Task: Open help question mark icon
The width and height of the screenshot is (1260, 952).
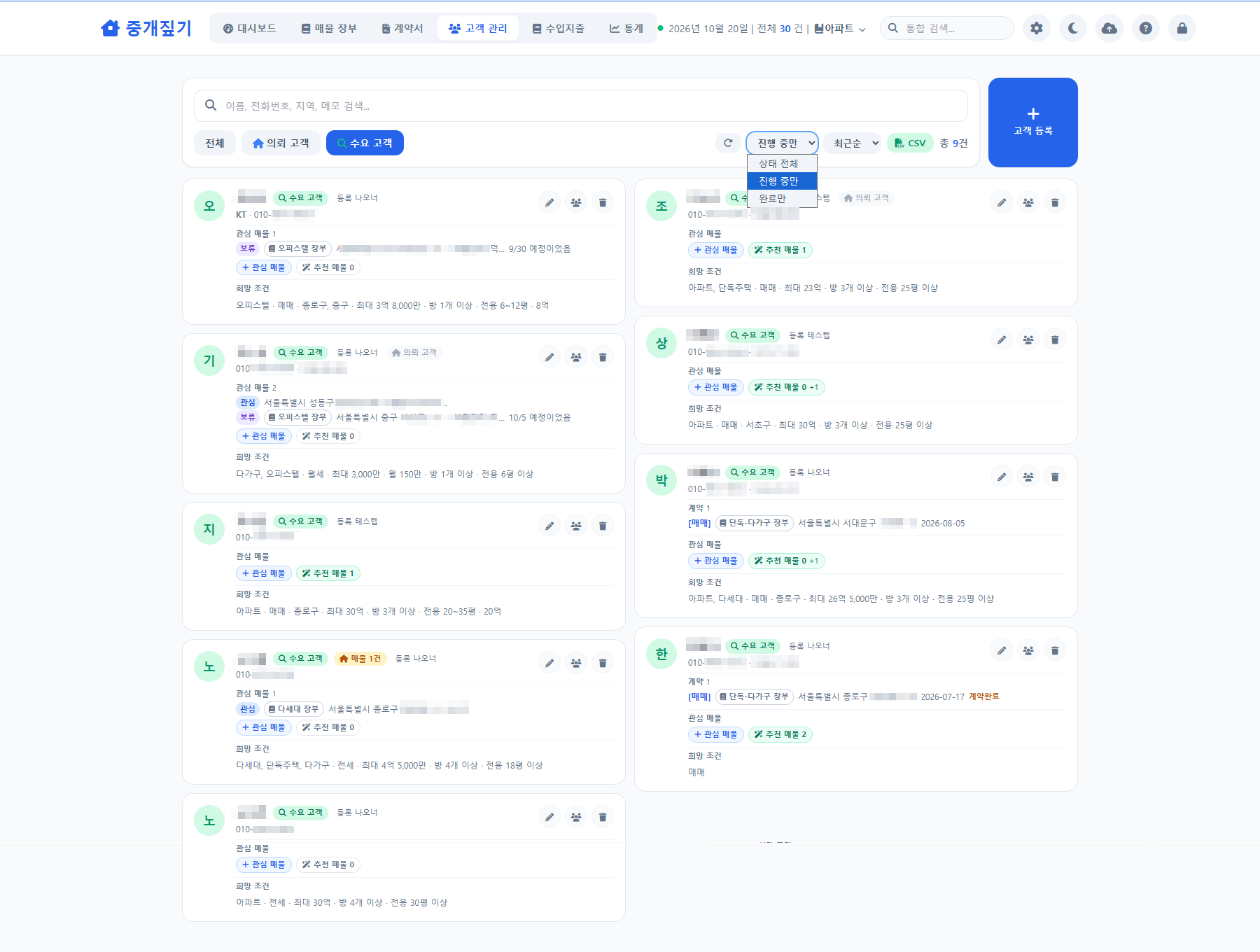Action: [1146, 28]
